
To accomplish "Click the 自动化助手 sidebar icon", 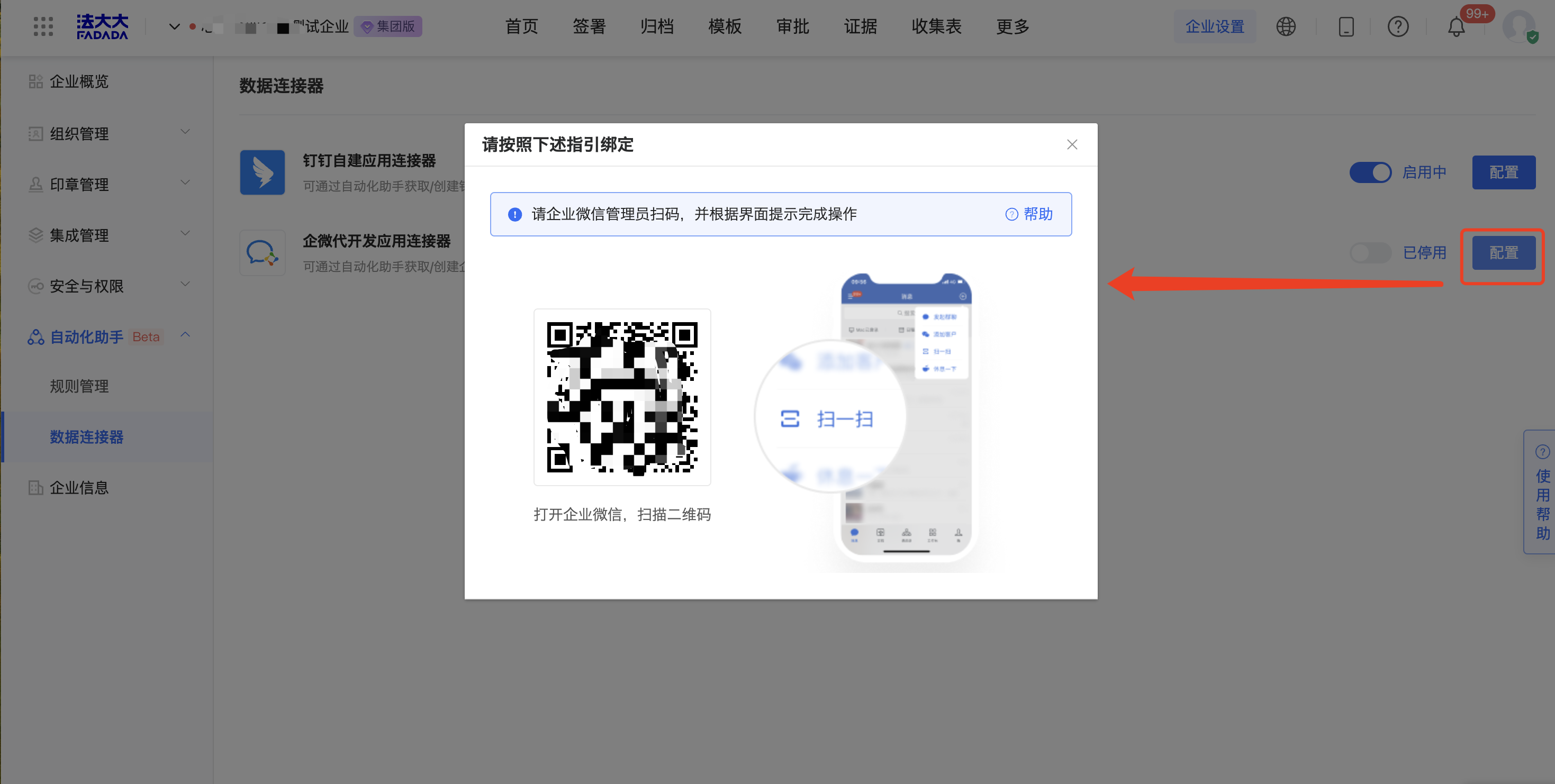I will coord(35,337).
